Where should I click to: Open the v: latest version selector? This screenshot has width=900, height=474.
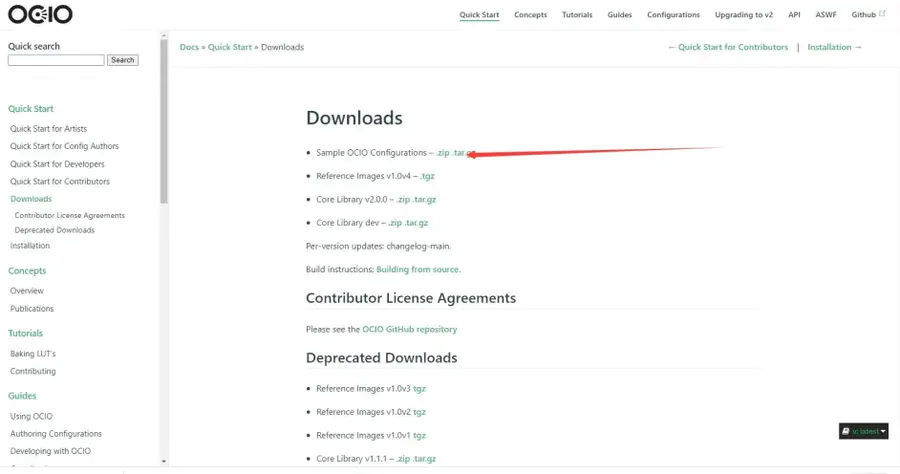click(x=863, y=431)
